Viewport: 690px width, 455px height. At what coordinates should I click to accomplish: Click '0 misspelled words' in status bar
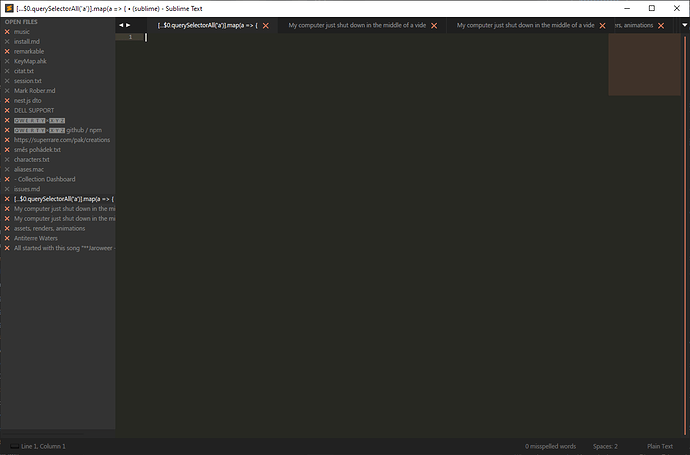tap(550, 446)
